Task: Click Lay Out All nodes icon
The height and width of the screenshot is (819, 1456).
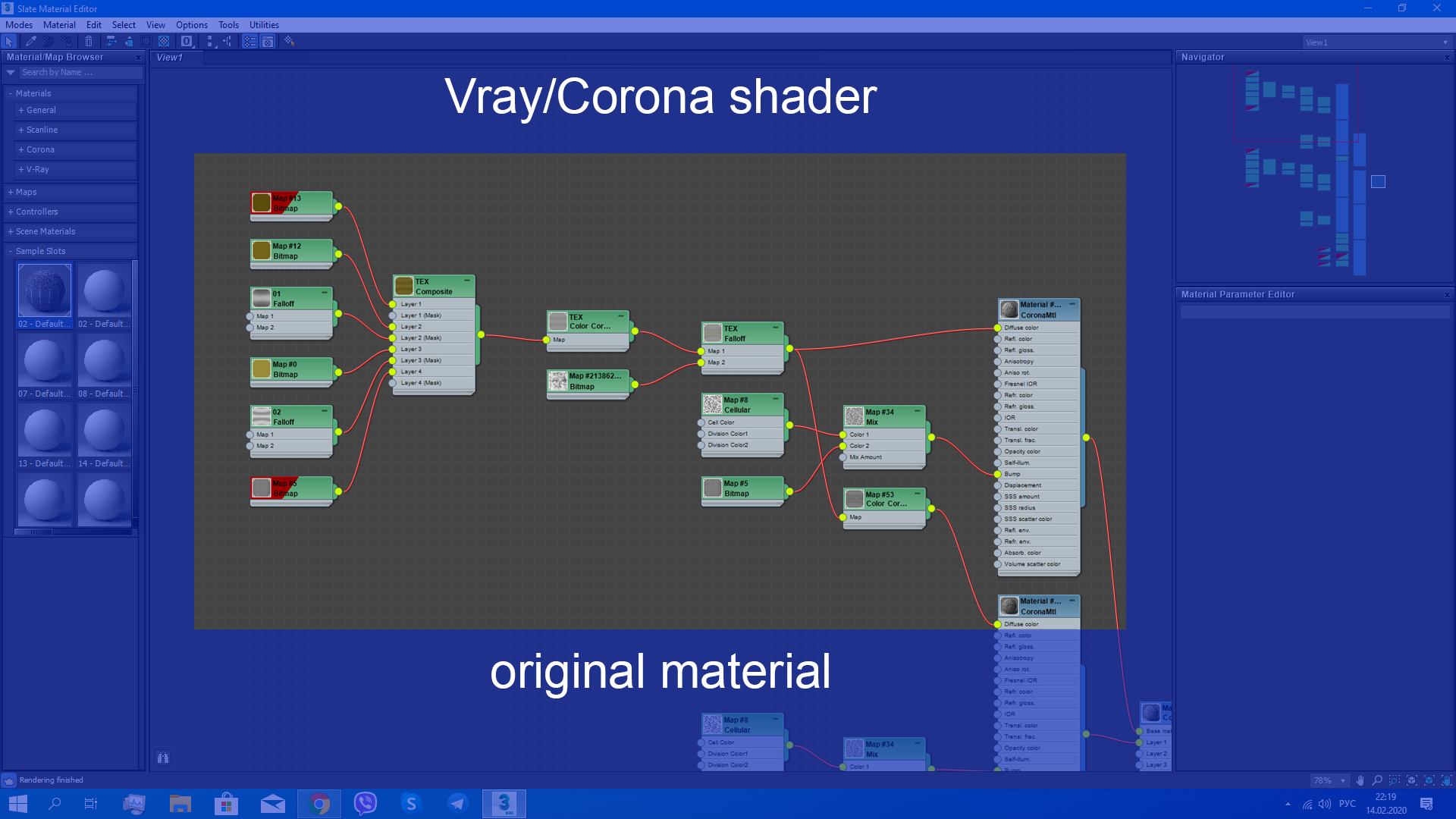Action: click(x=210, y=42)
